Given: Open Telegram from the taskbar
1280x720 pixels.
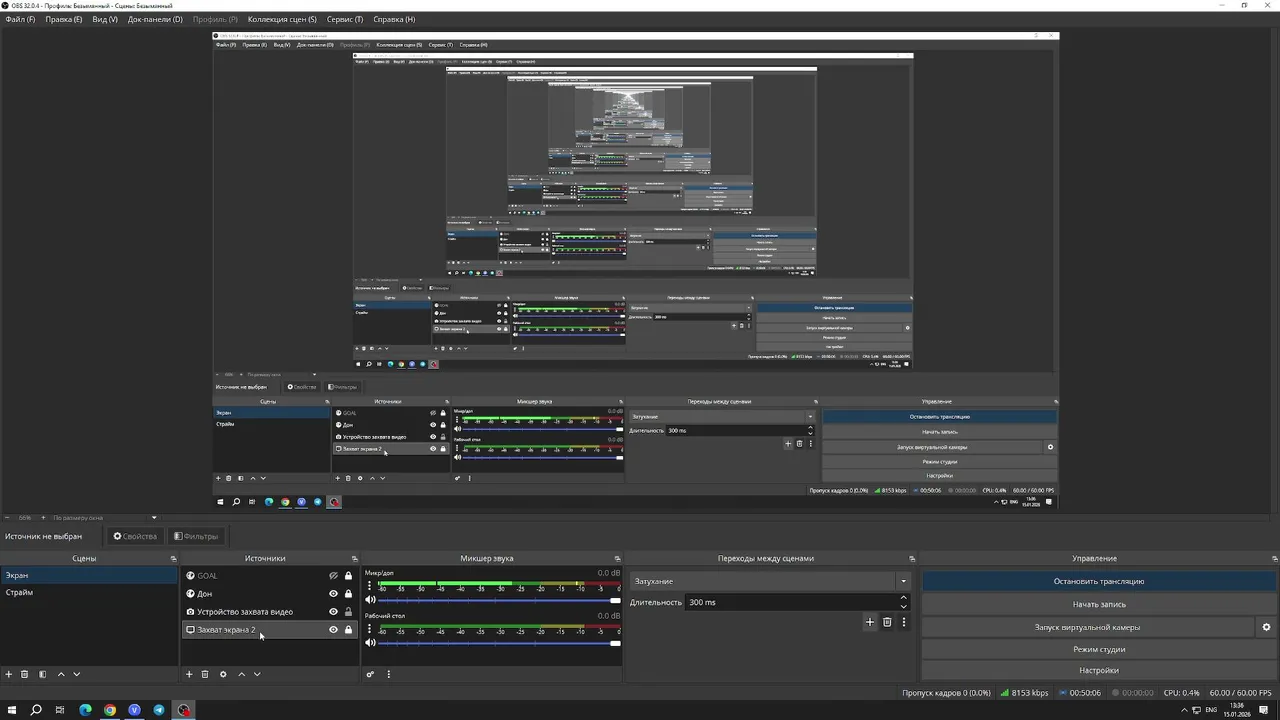Looking at the screenshot, I should pos(159,710).
